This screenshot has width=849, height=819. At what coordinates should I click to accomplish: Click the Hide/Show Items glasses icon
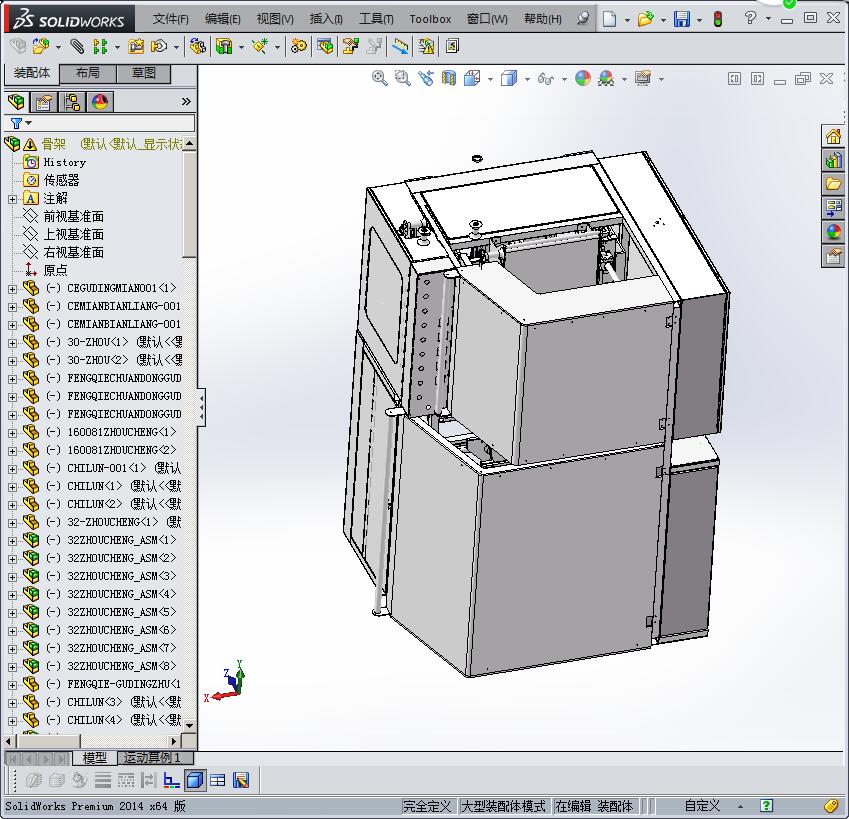[x=546, y=79]
